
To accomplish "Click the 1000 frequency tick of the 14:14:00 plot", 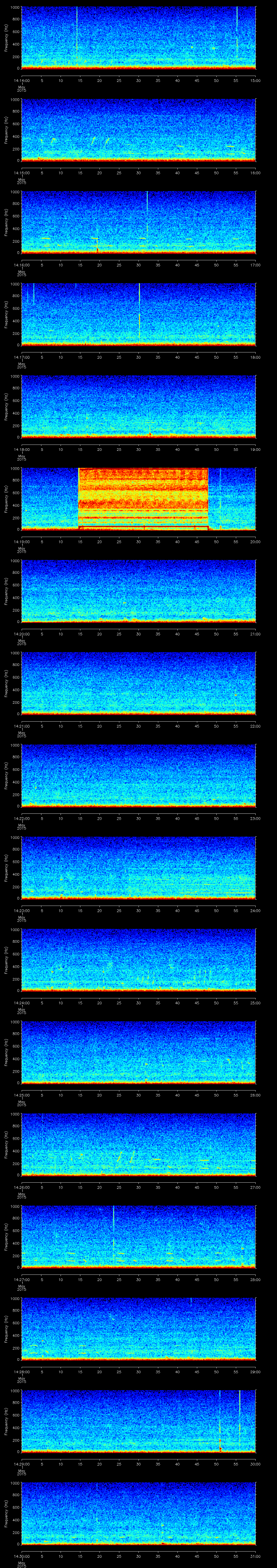I will click(x=15, y=7).
